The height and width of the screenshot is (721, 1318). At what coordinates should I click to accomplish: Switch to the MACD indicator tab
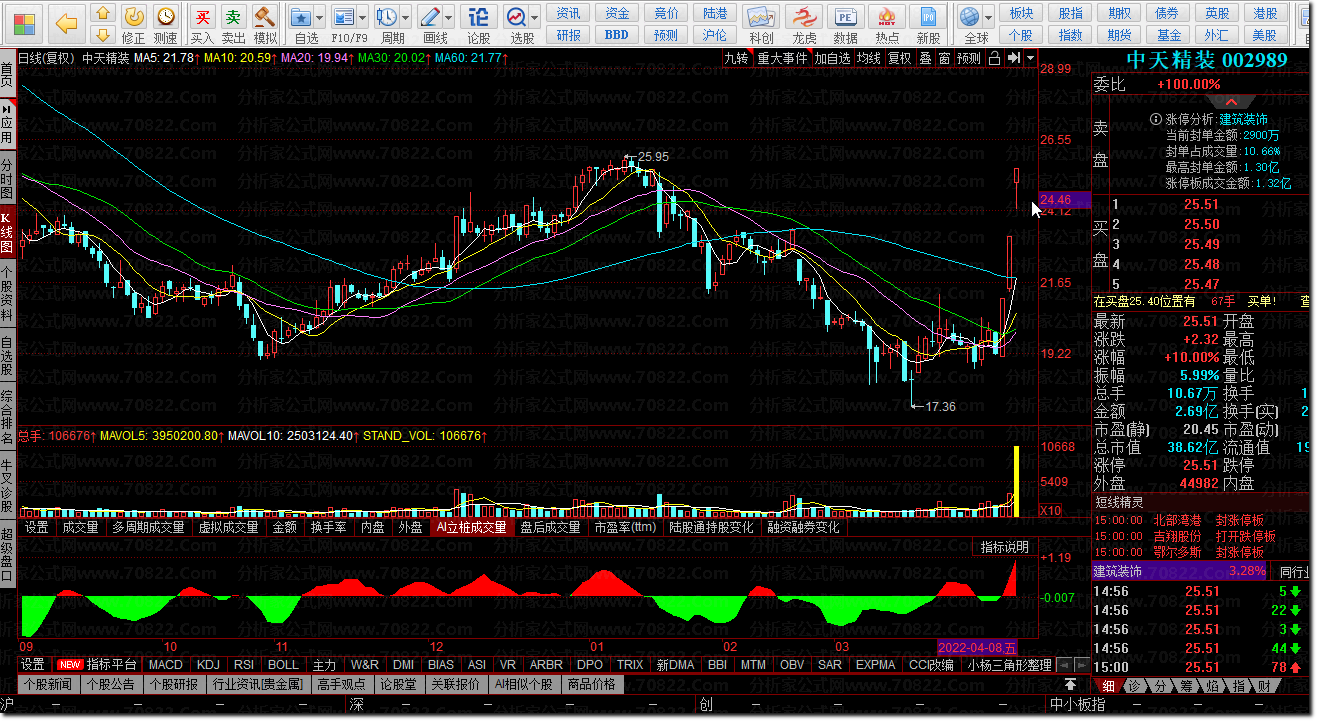tap(166, 665)
